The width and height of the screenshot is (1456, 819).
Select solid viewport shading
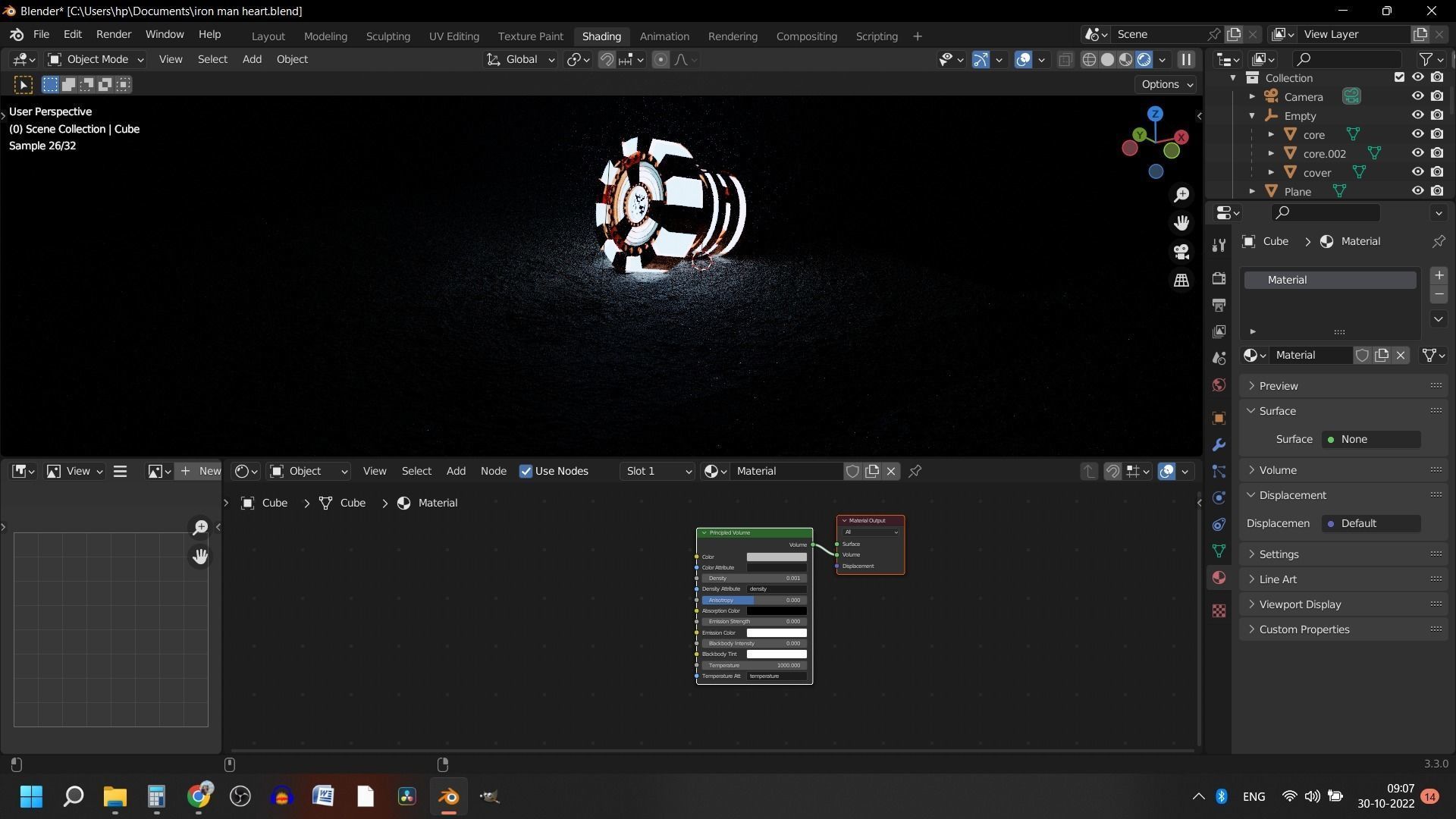[1107, 60]
